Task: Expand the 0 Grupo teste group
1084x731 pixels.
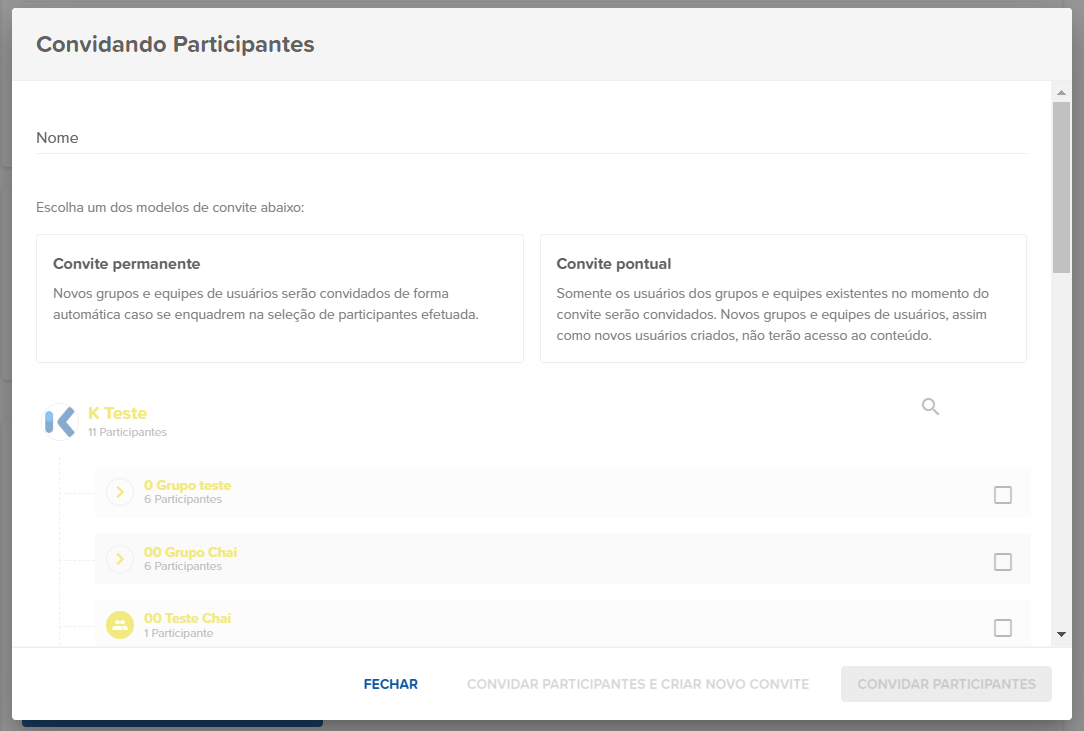Action: [x=120, y=492]
